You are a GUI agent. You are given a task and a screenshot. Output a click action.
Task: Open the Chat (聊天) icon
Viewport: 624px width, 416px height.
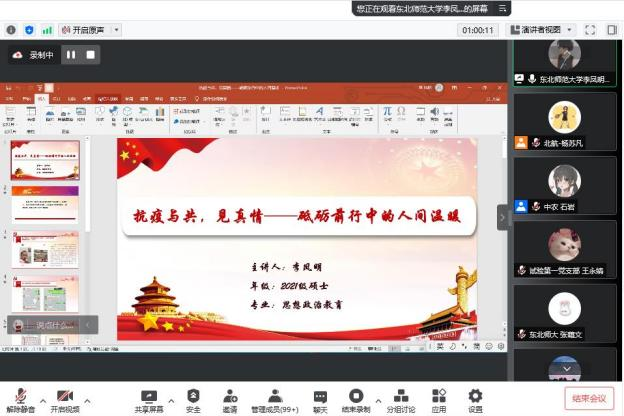(x=320, y=397)
